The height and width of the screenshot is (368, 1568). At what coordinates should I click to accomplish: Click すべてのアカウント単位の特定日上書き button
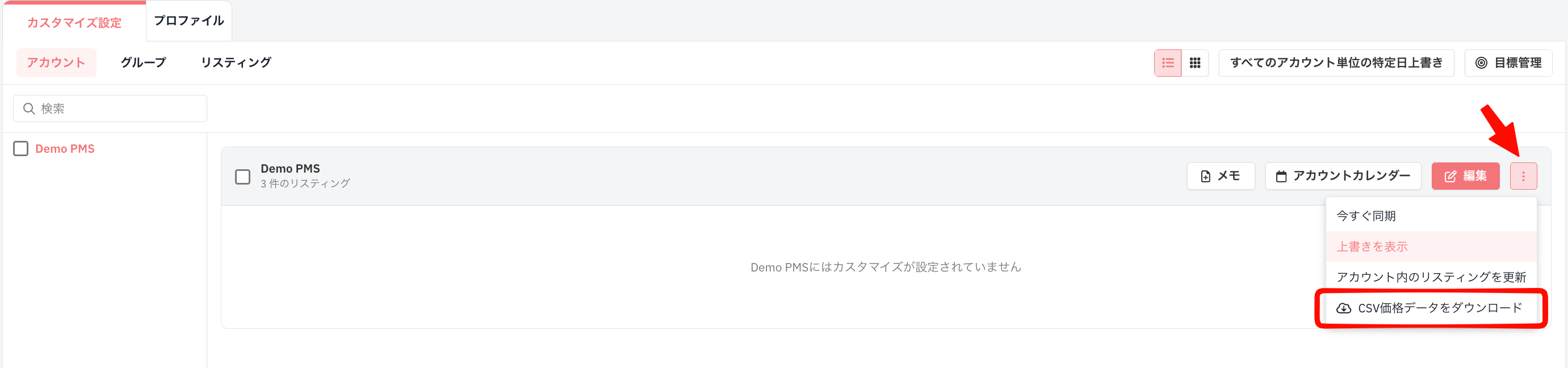tap(1336, 63)
